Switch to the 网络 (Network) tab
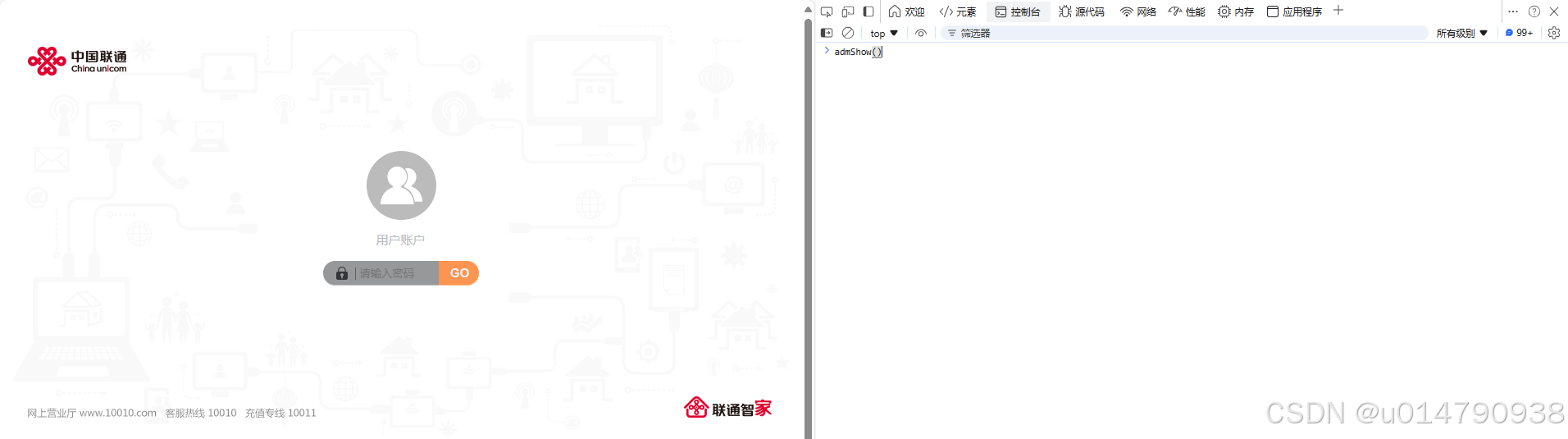This screenshot has height=439, width=1568. point(1138,11)
